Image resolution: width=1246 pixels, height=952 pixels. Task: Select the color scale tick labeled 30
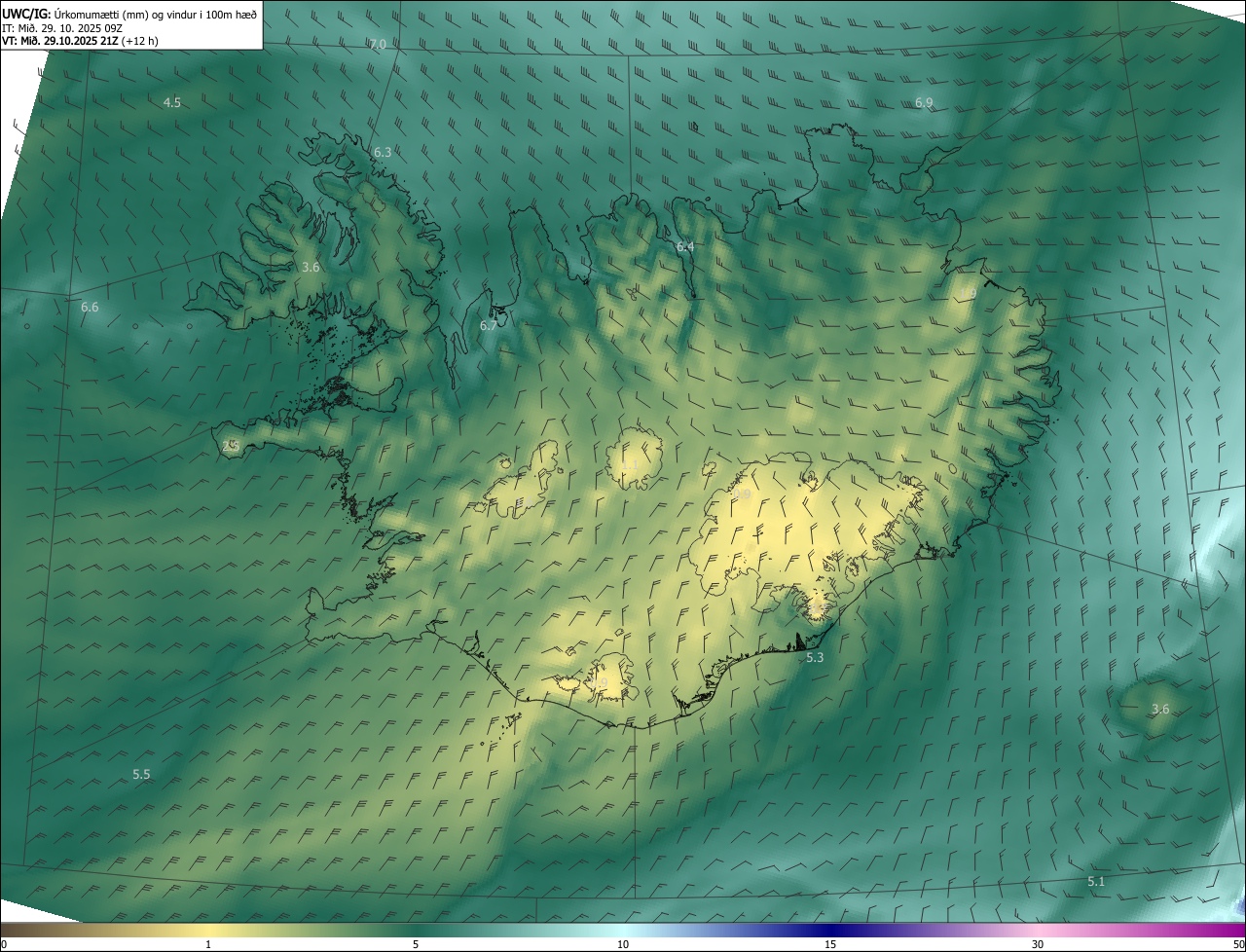point(1038,945)
